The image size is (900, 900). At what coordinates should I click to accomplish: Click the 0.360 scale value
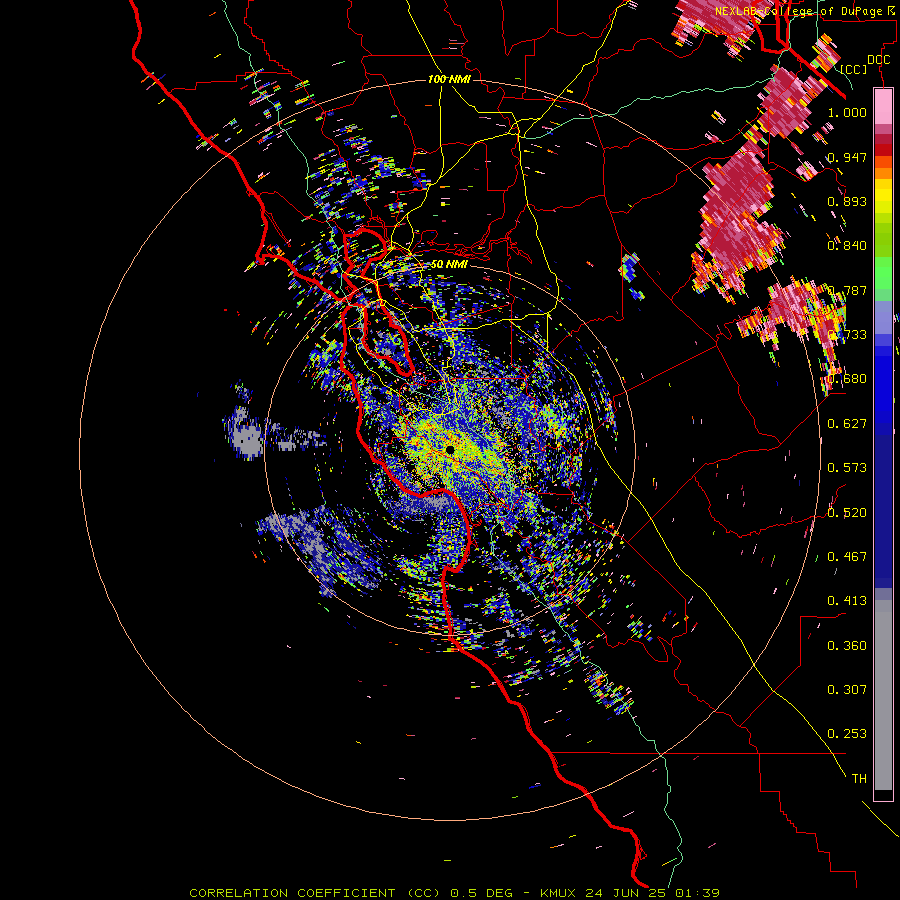coord(847,646)
